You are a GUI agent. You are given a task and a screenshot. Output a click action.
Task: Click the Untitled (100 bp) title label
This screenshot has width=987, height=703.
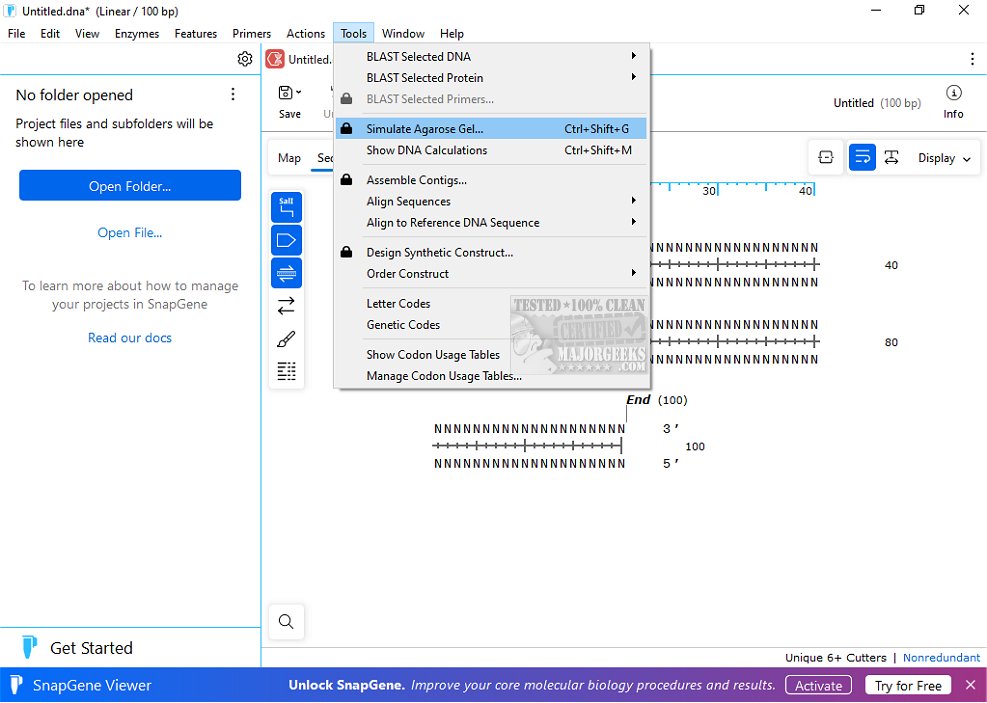click(877, 103)
